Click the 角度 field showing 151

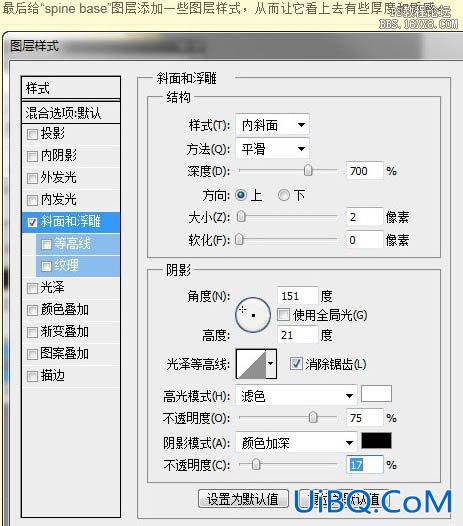298,296
